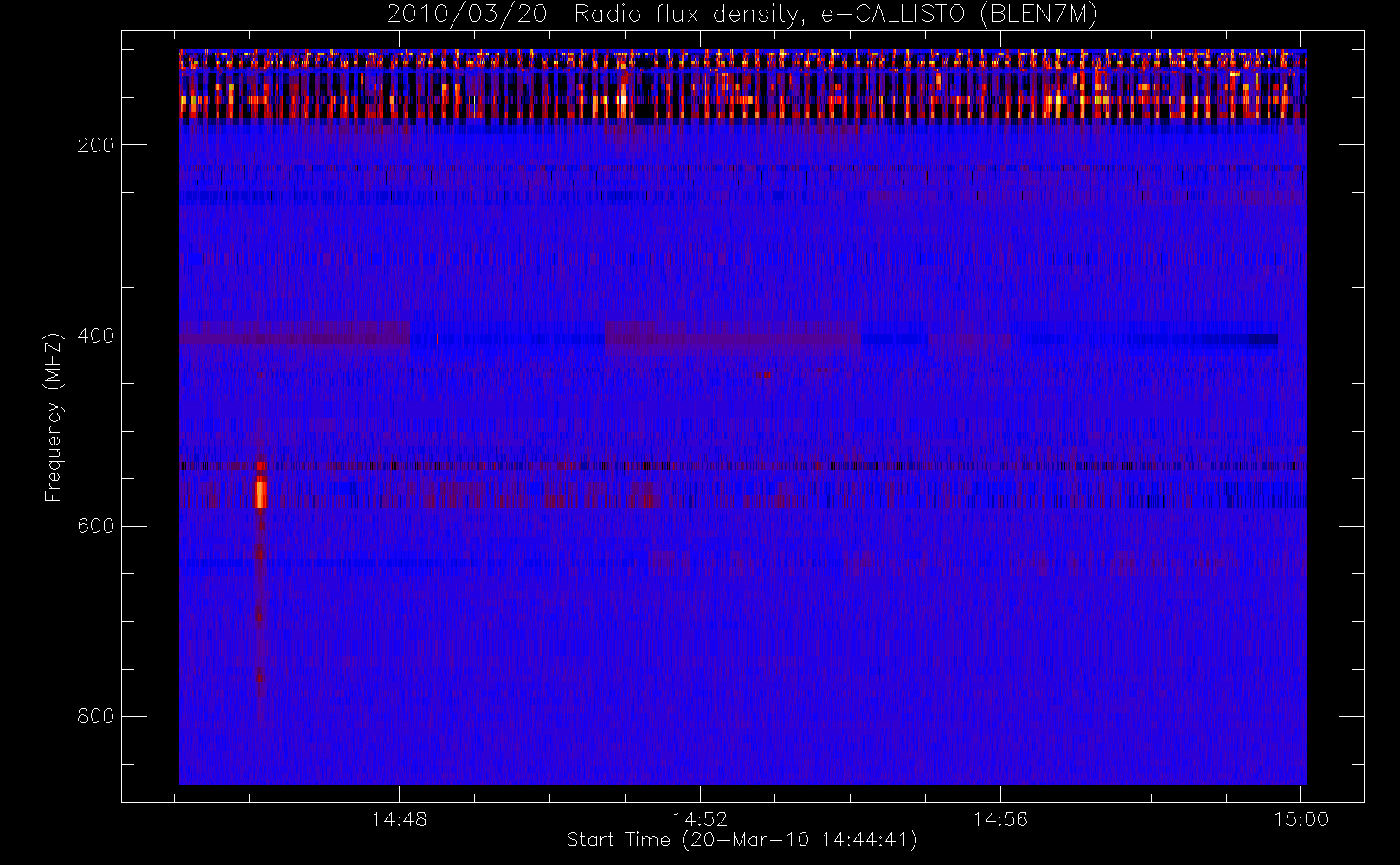Click the 600 frequency tick label
This screenshot has height=865, width=1400.
click(x=96, y=526)
